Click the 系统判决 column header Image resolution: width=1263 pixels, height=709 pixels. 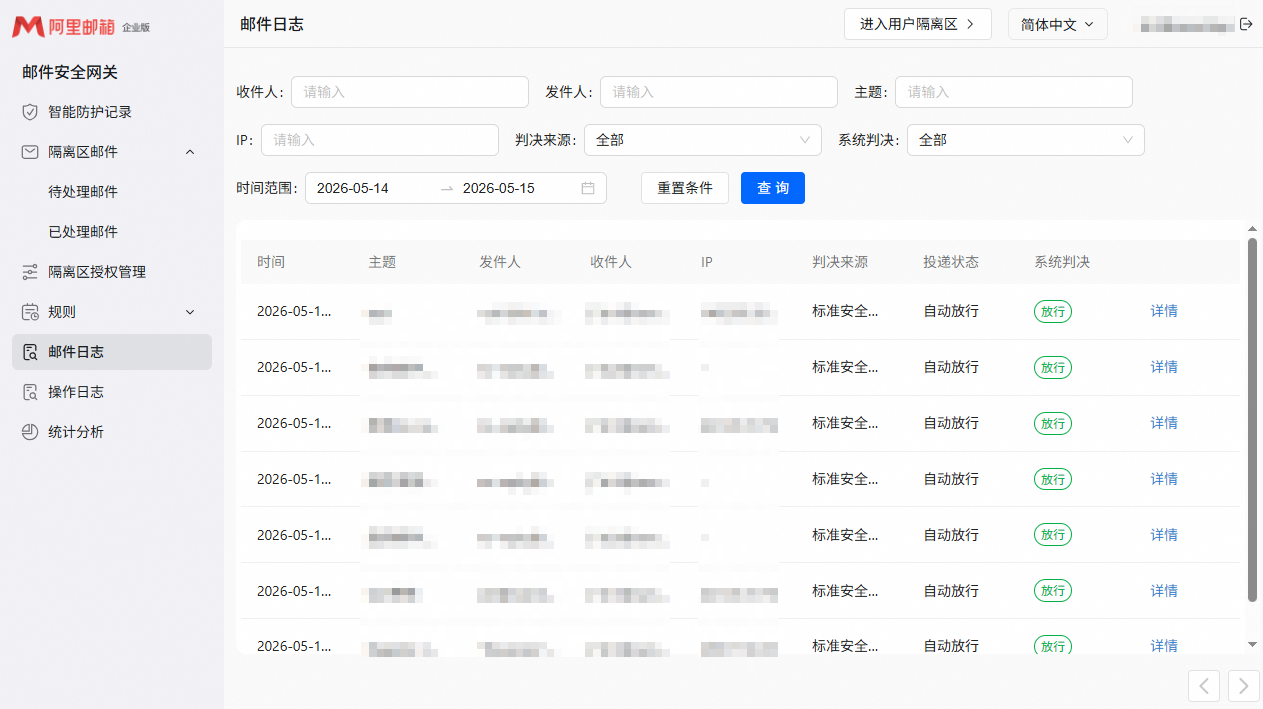tap(1062, 262)
